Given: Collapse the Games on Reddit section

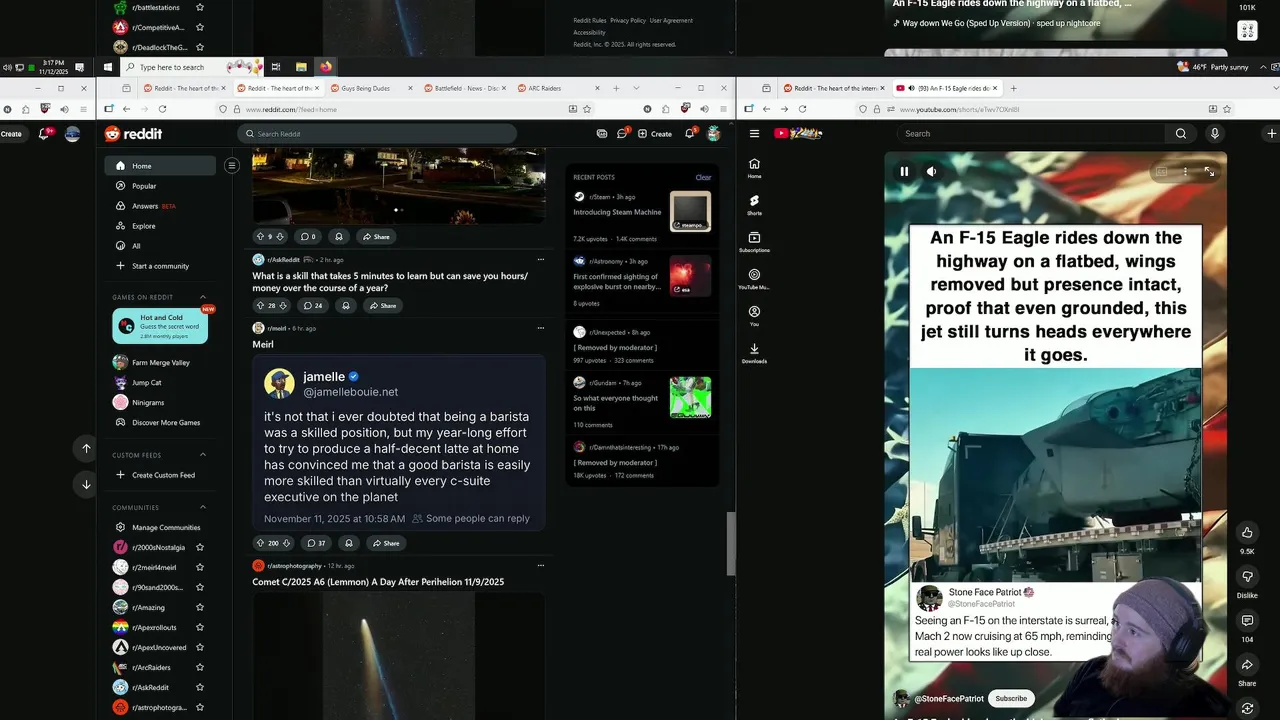Looking at the screenshot, I should pos(203,297).
